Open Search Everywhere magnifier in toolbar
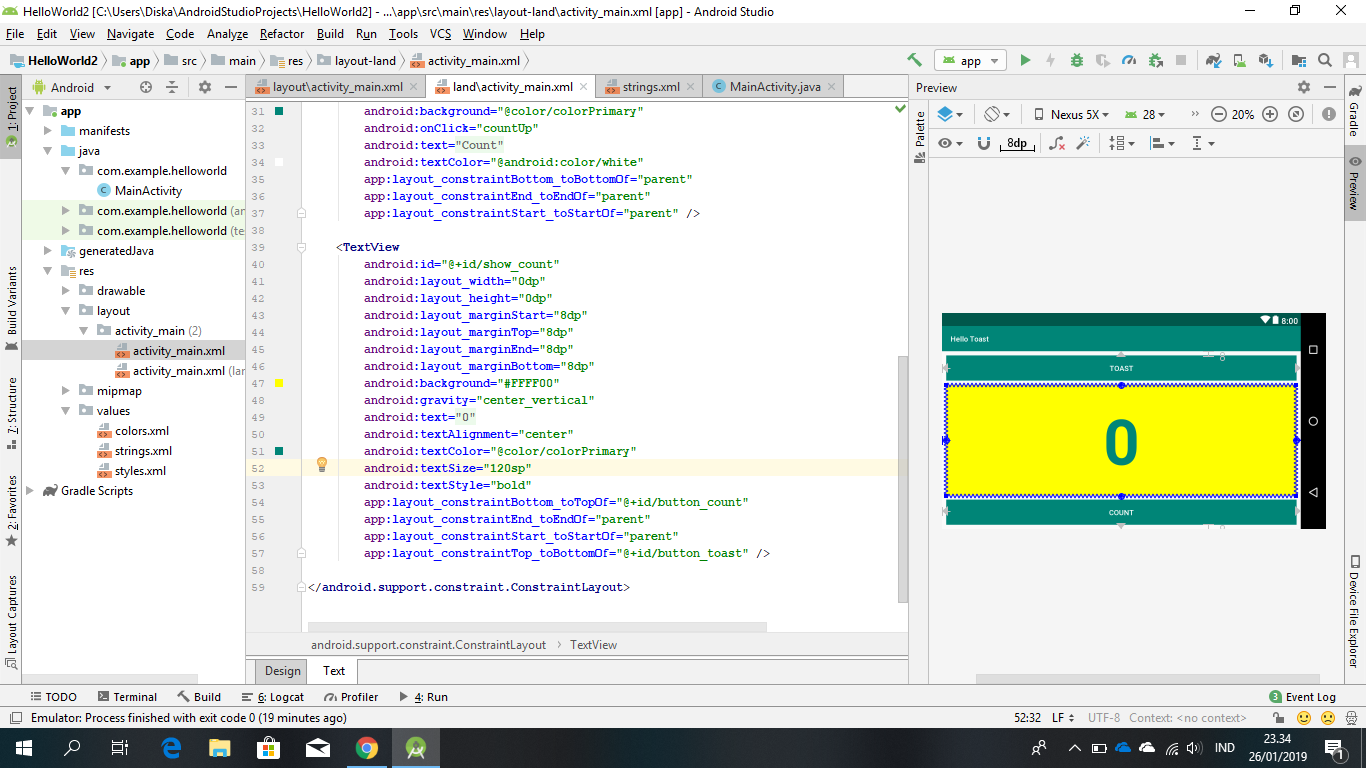The image size is (1366, 768). tap(1325, 60)
